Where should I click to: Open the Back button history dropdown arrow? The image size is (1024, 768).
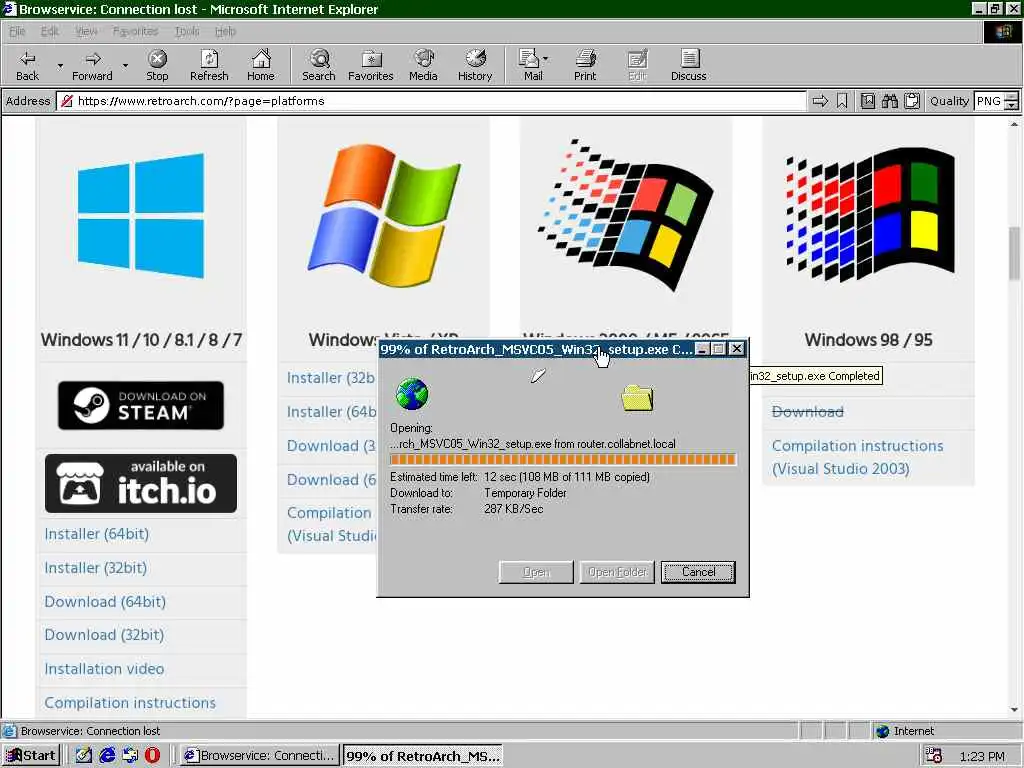[x=60, y=66]
